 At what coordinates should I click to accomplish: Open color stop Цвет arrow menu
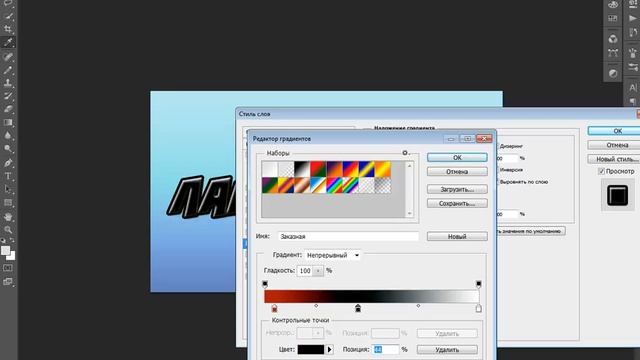[x=329, y=349]
